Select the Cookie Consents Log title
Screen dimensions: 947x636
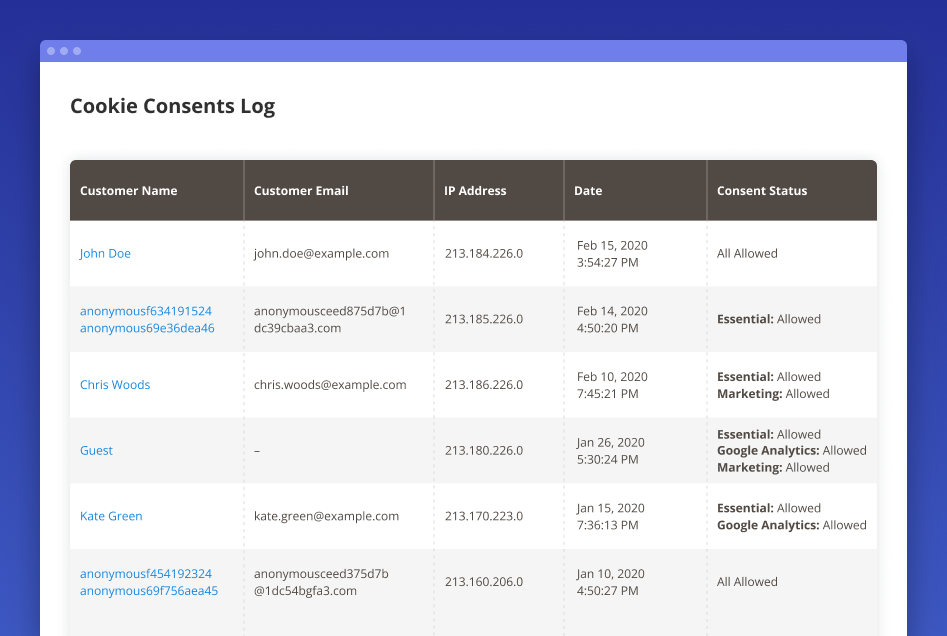click(172, 106)
